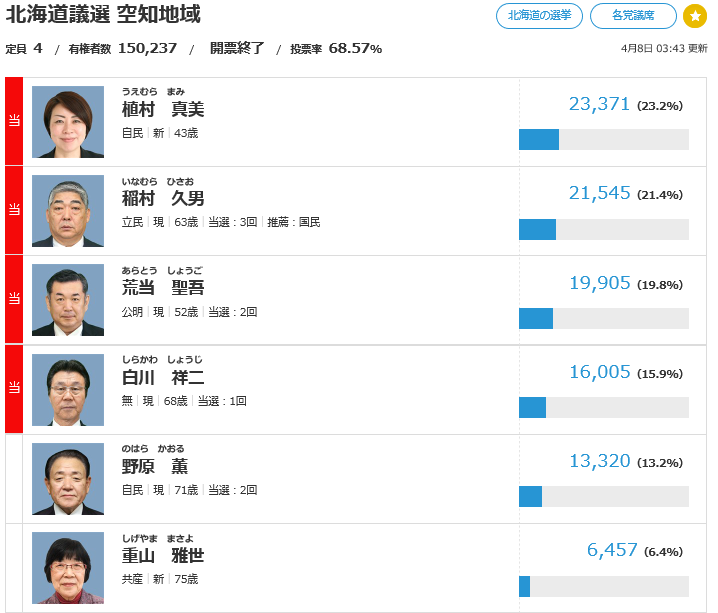Click 野原 薫's candidate photo
This screenshot has width=718, height=613.
coord(68,479)
